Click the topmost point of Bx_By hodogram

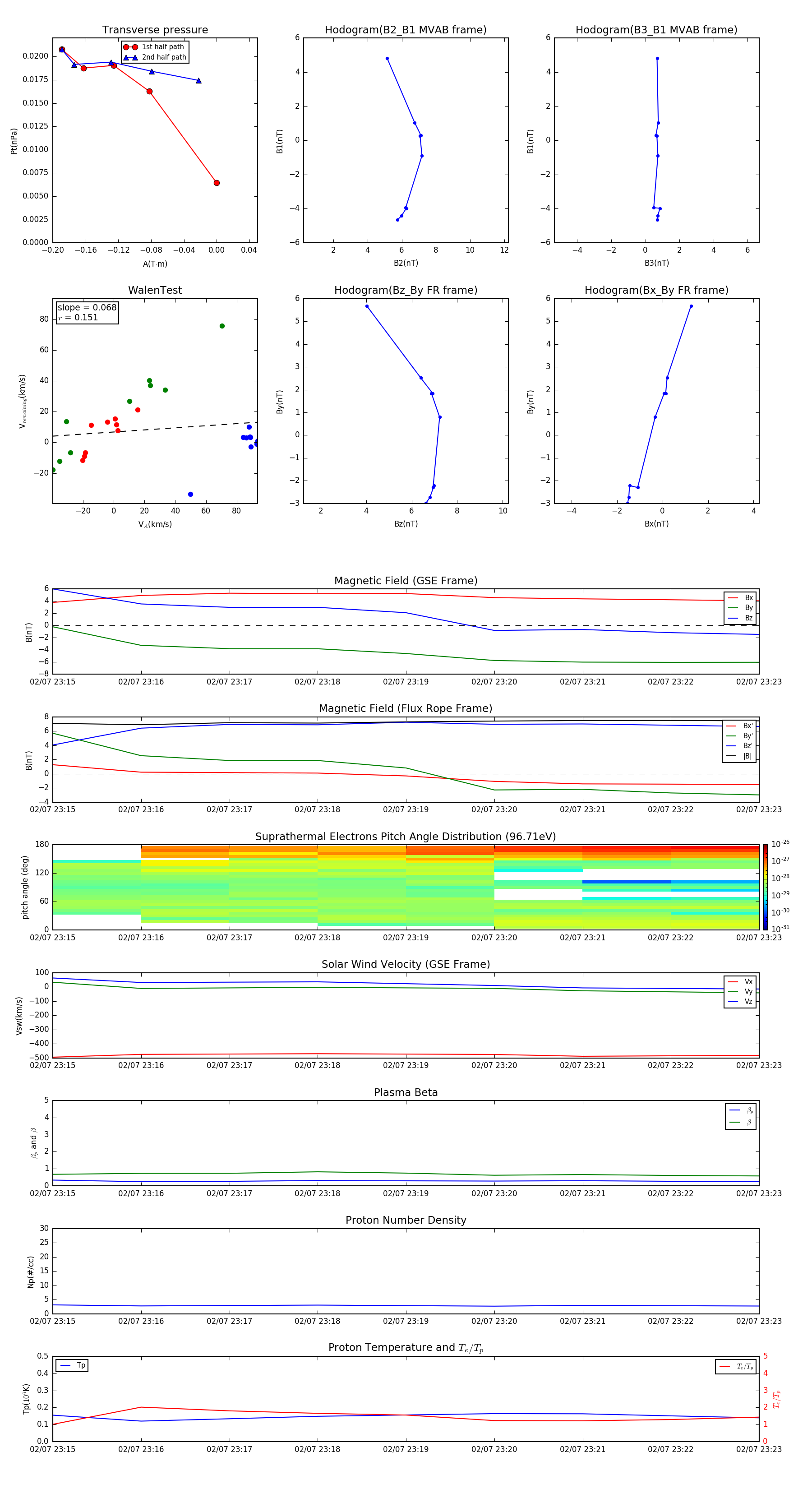[x=691, y=306]
